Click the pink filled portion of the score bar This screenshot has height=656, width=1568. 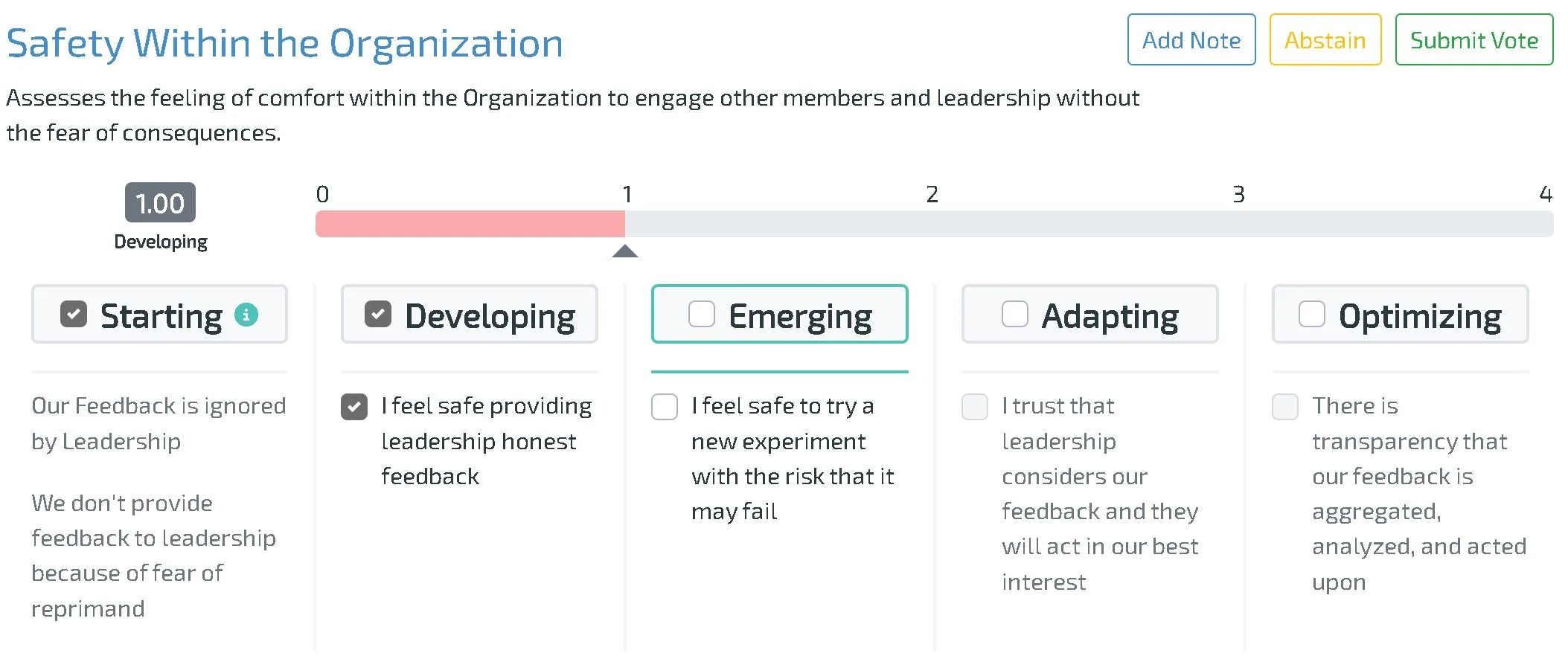pyautogui.click(x=470, y=224)
